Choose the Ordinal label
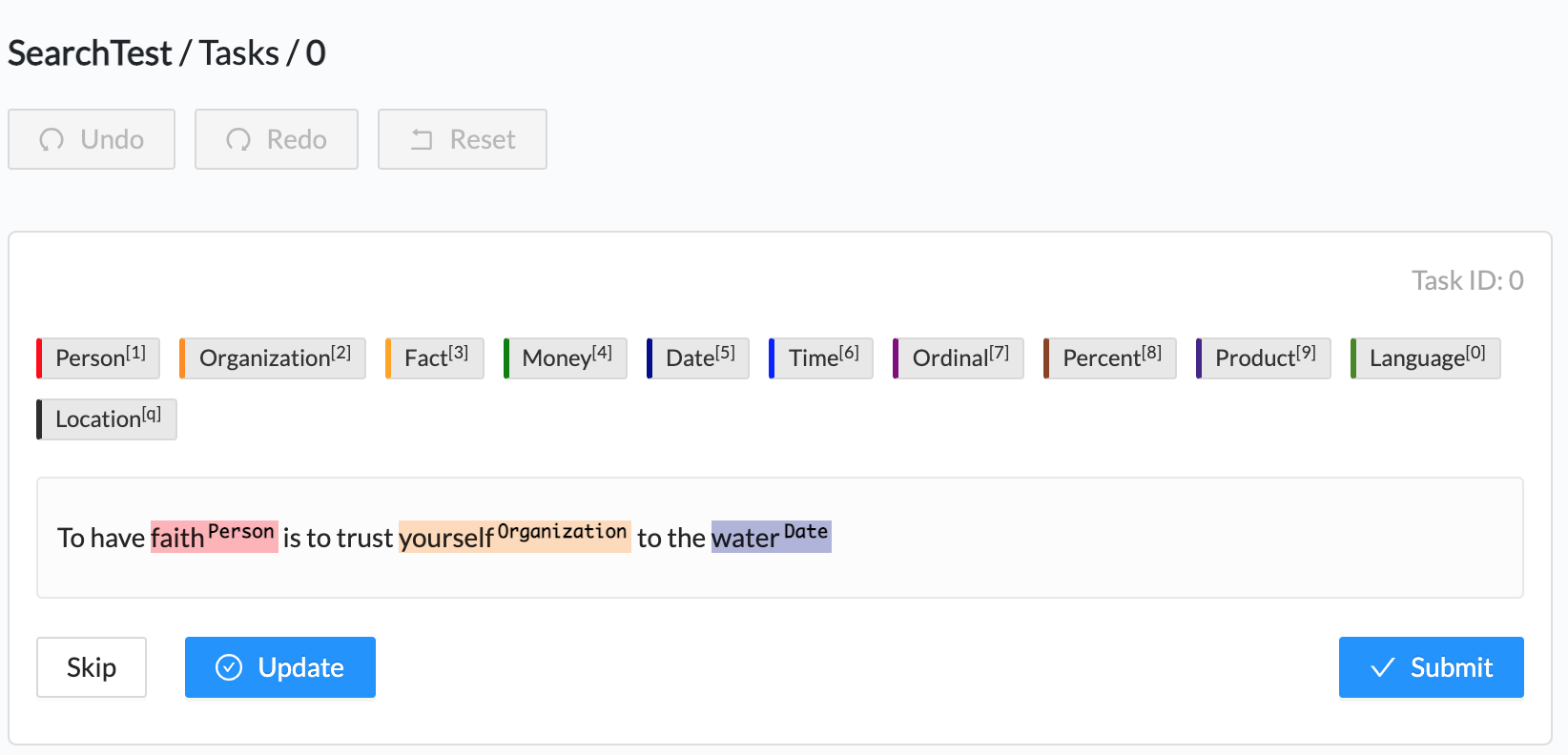1568x755 pixels. [959, 358]
